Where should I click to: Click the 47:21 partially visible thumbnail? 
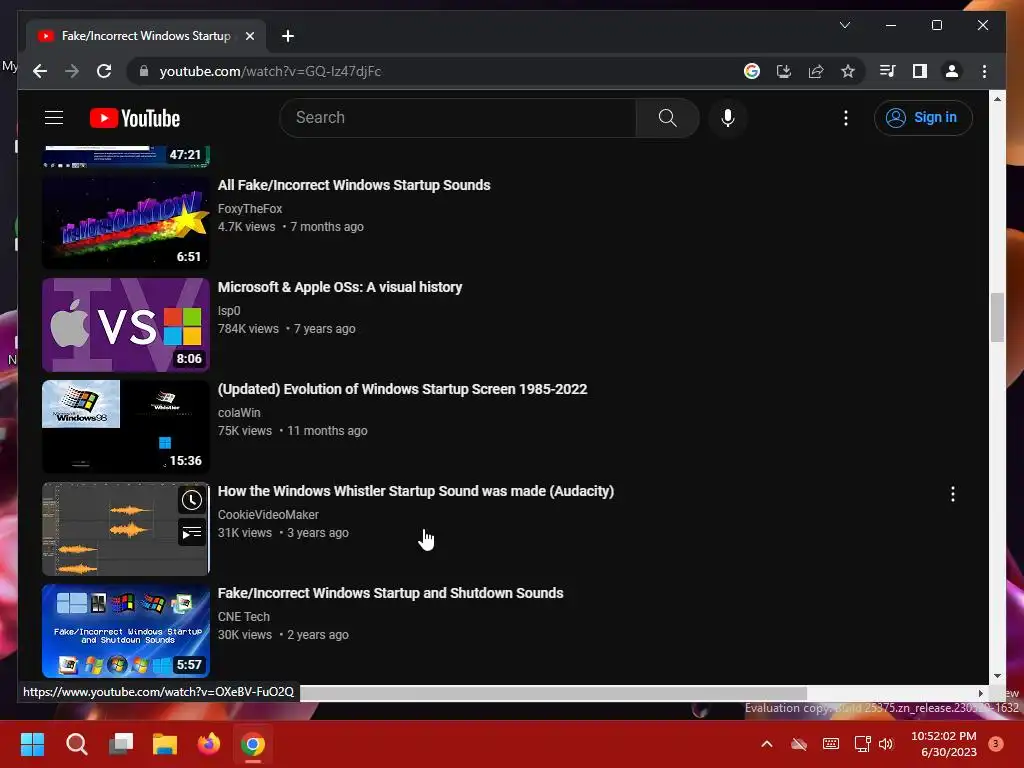(126, 157)
